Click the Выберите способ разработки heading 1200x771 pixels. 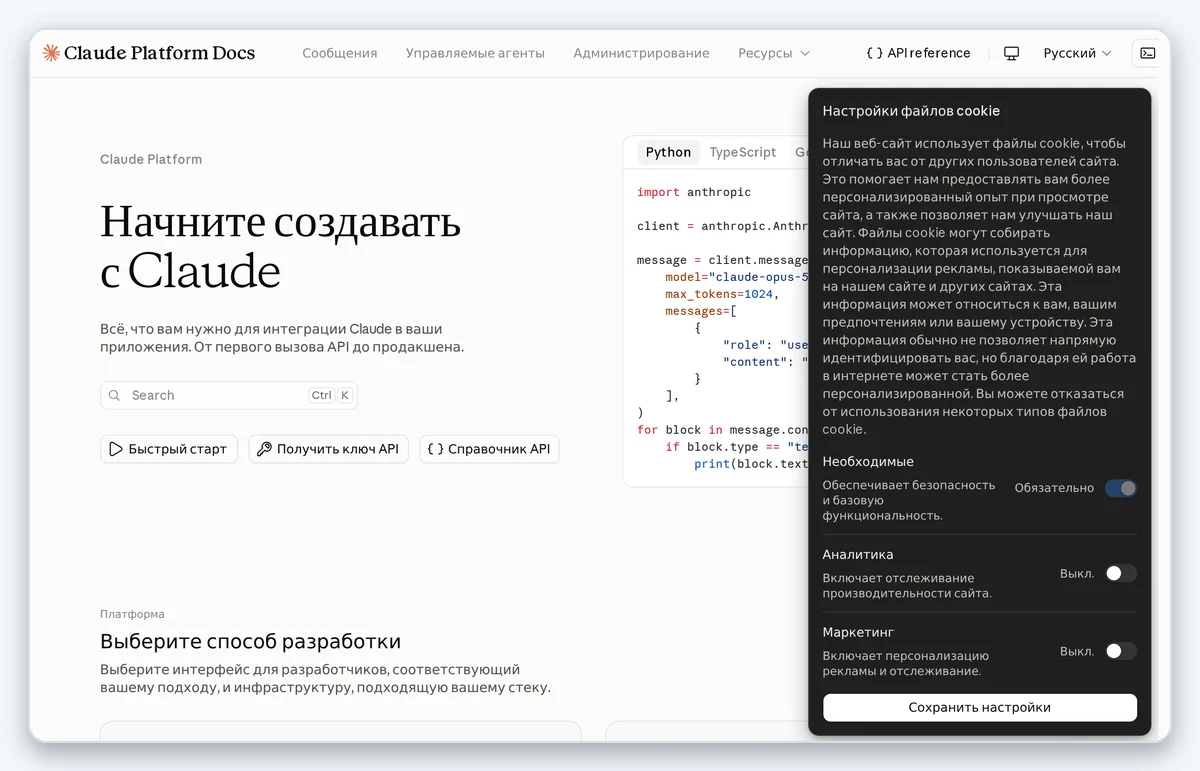[x=250, y=641]
